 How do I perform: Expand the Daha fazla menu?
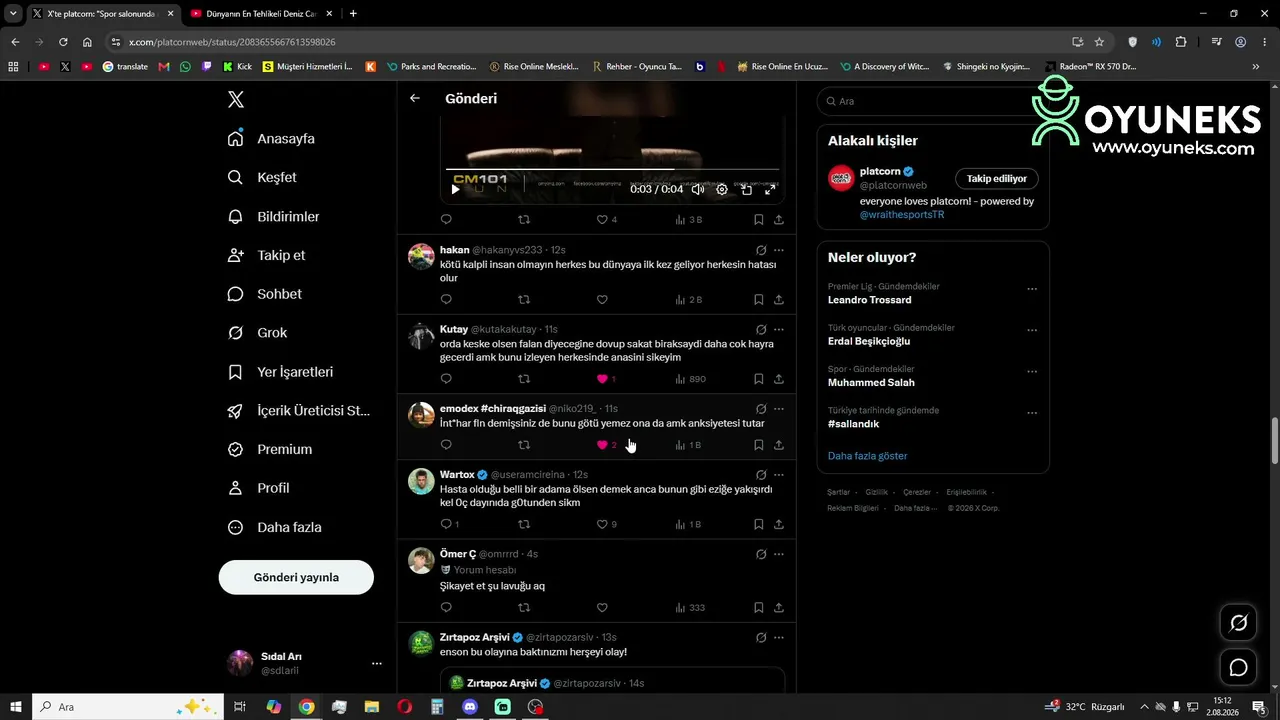(x=275, y=527)
